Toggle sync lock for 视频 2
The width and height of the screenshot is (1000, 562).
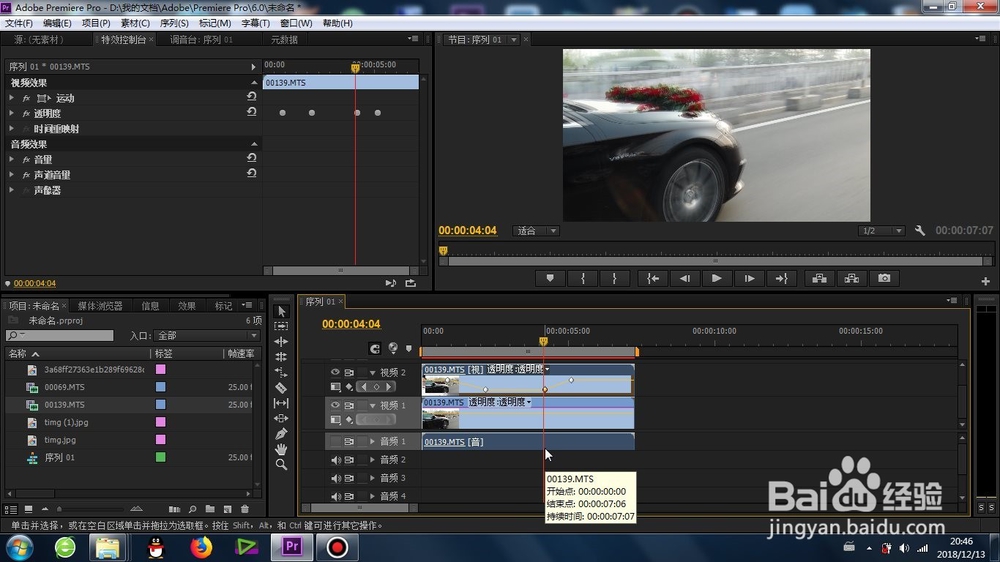point(349,372)
